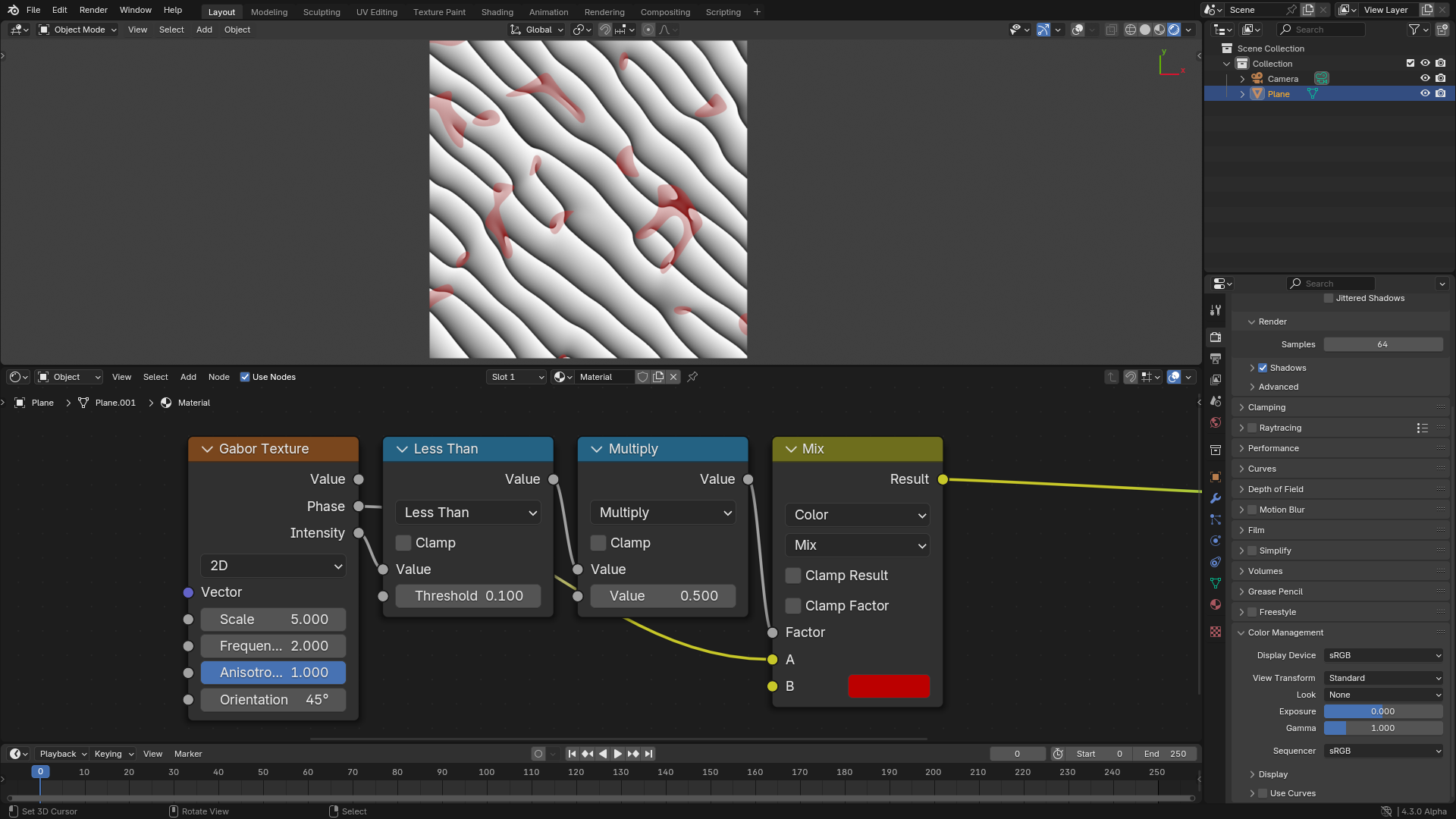This screenshot has height=819, width=1456.
Task: Select the Object Properties icon
Action: pos(1216,476)
